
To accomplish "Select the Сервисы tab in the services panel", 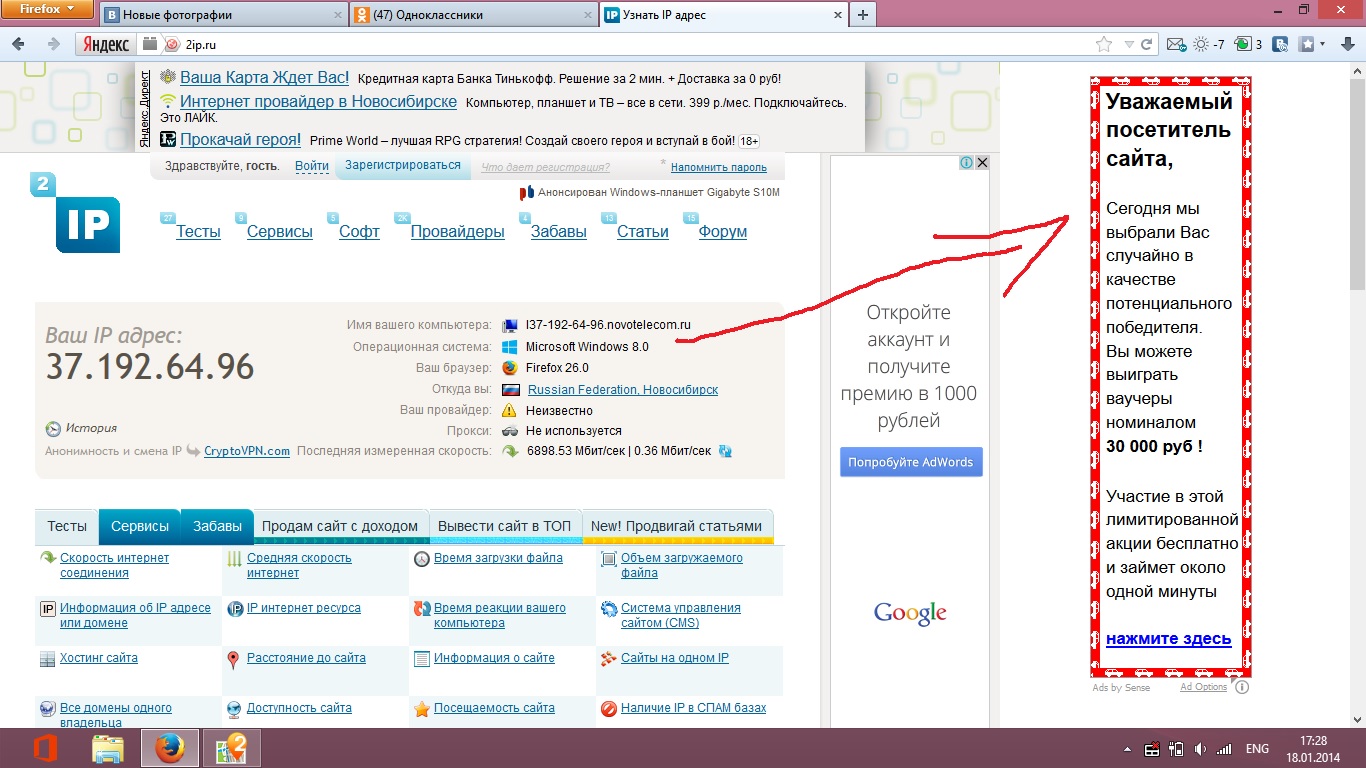I will pos(140,526).
